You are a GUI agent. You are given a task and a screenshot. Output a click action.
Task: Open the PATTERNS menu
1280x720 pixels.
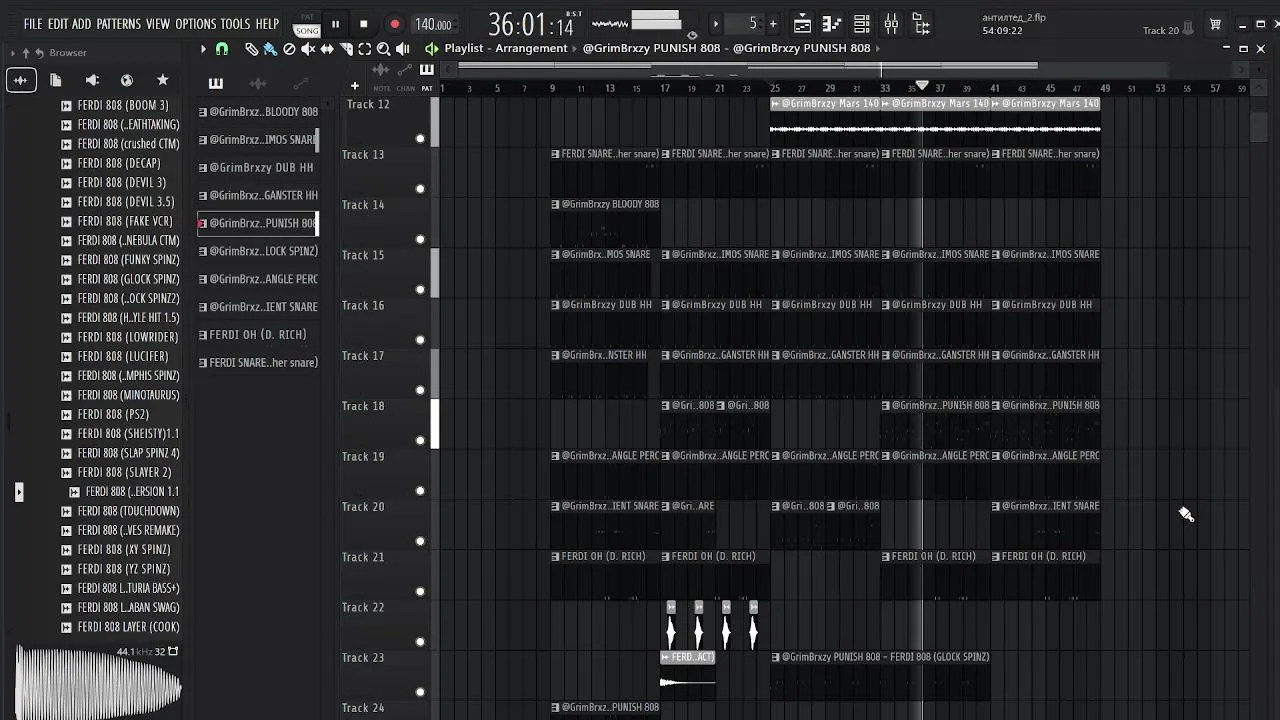click(x=118, y=24)
